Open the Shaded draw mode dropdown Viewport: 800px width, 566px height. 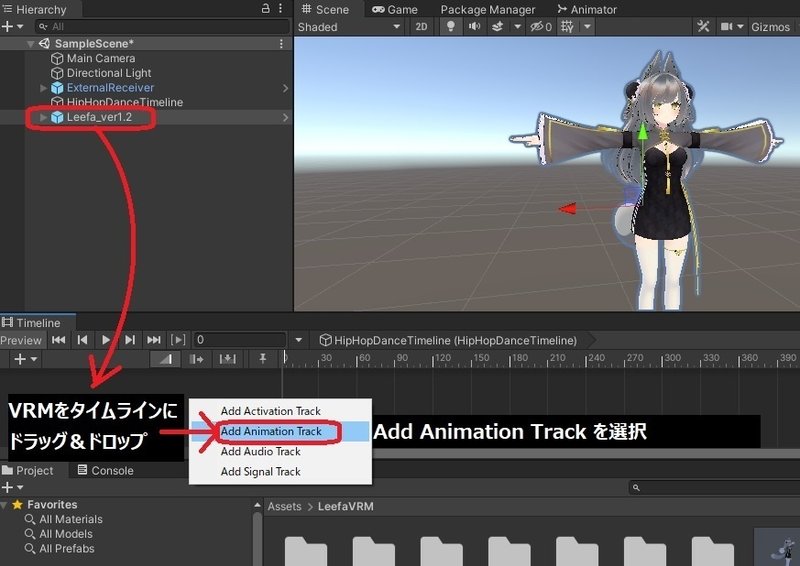pyautogui.click(x=349, y=27)
